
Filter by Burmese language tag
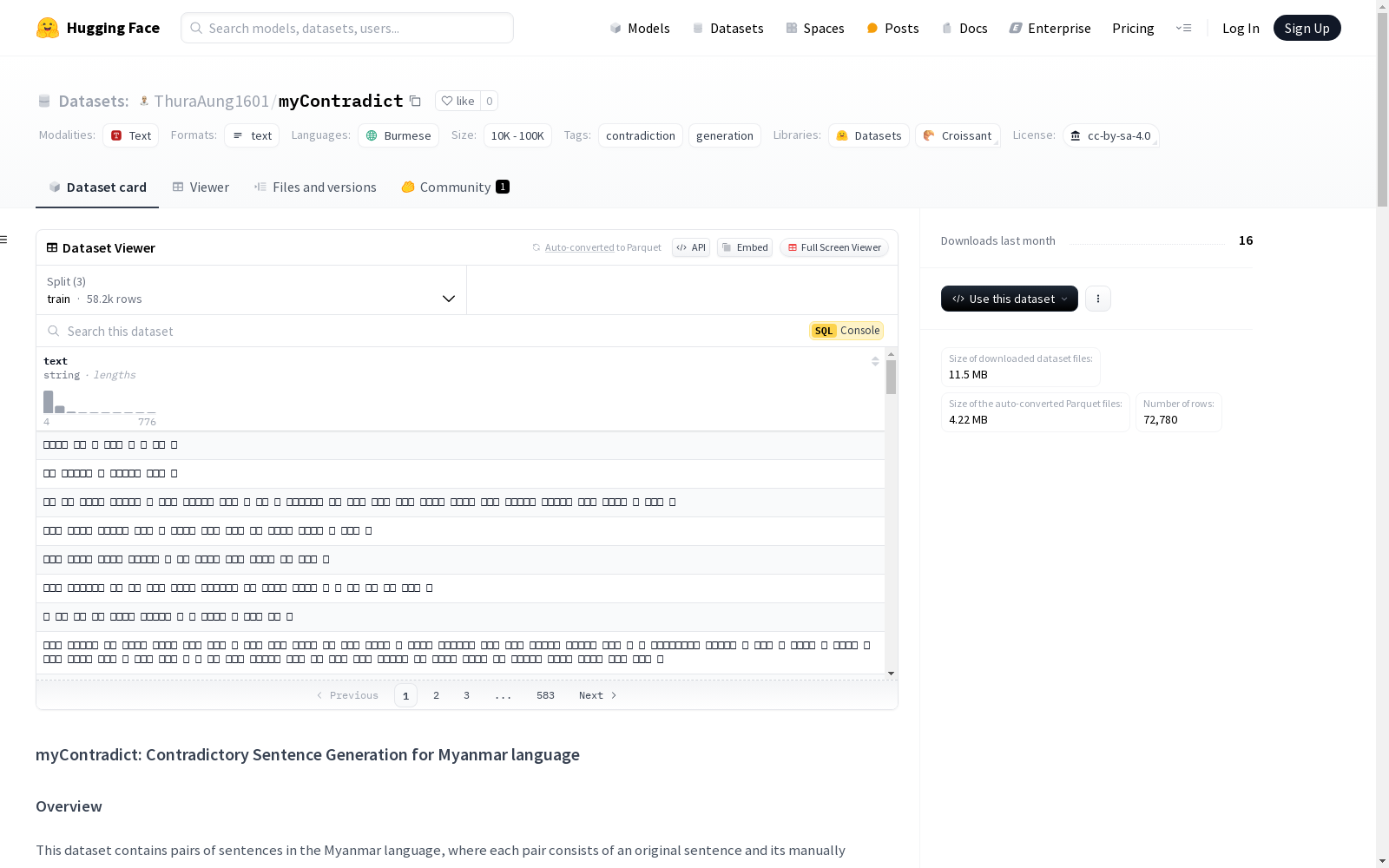pos(398,135)
